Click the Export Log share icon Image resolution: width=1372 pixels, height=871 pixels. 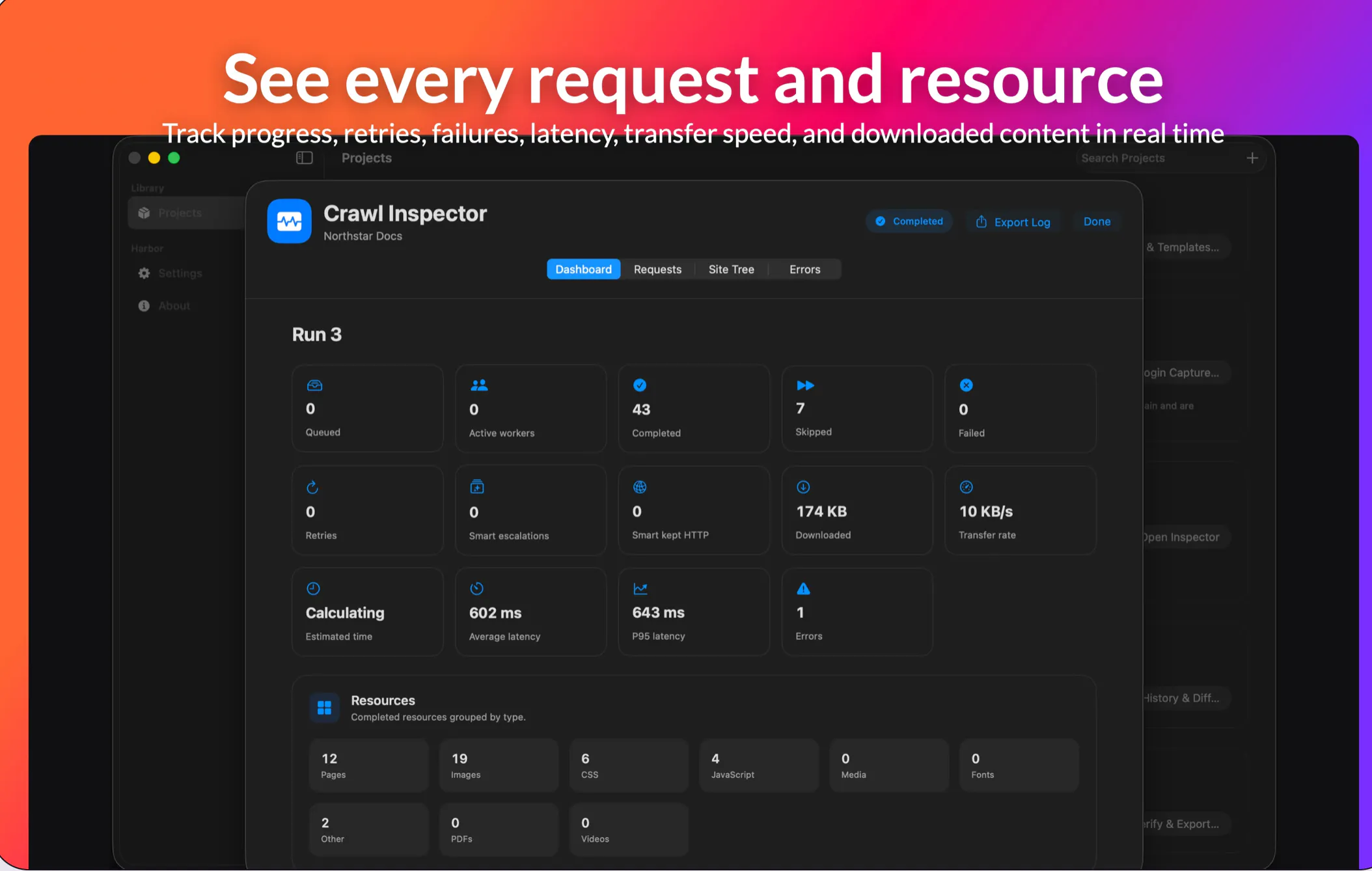[981, 222]
